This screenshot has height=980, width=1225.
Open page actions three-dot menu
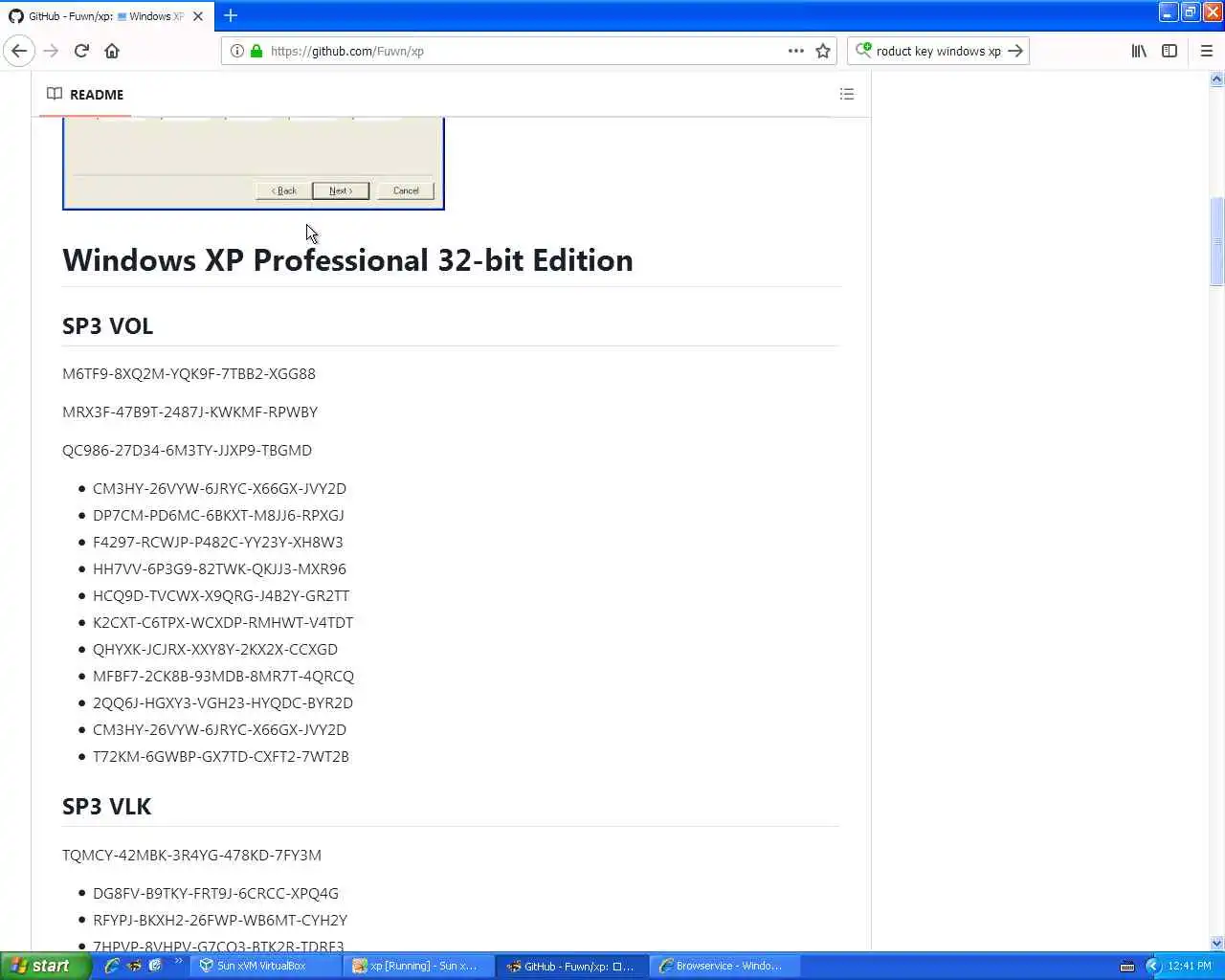pos(795,51)
